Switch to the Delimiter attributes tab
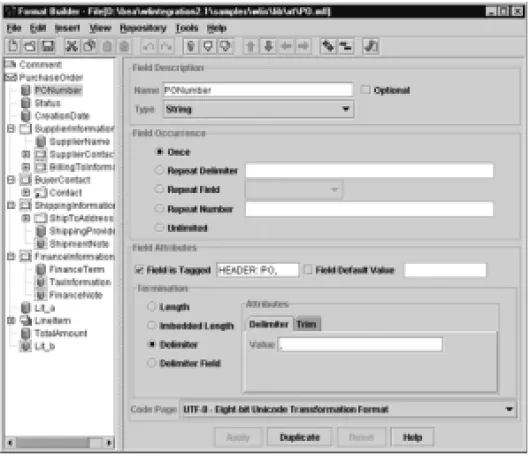The image size is (530, 456). coord(268,324)
